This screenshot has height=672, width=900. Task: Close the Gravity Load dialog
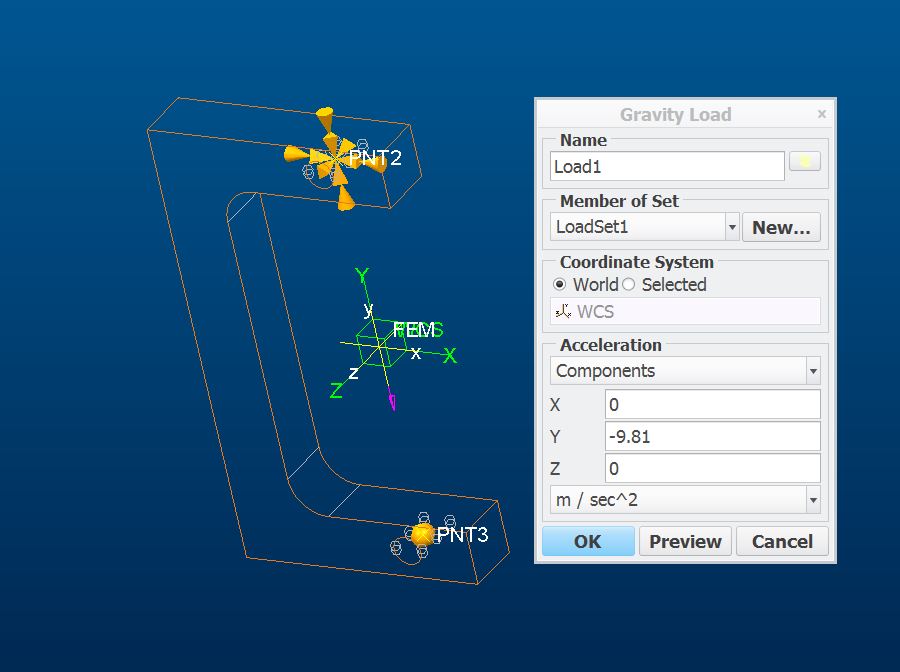point(821,114)
